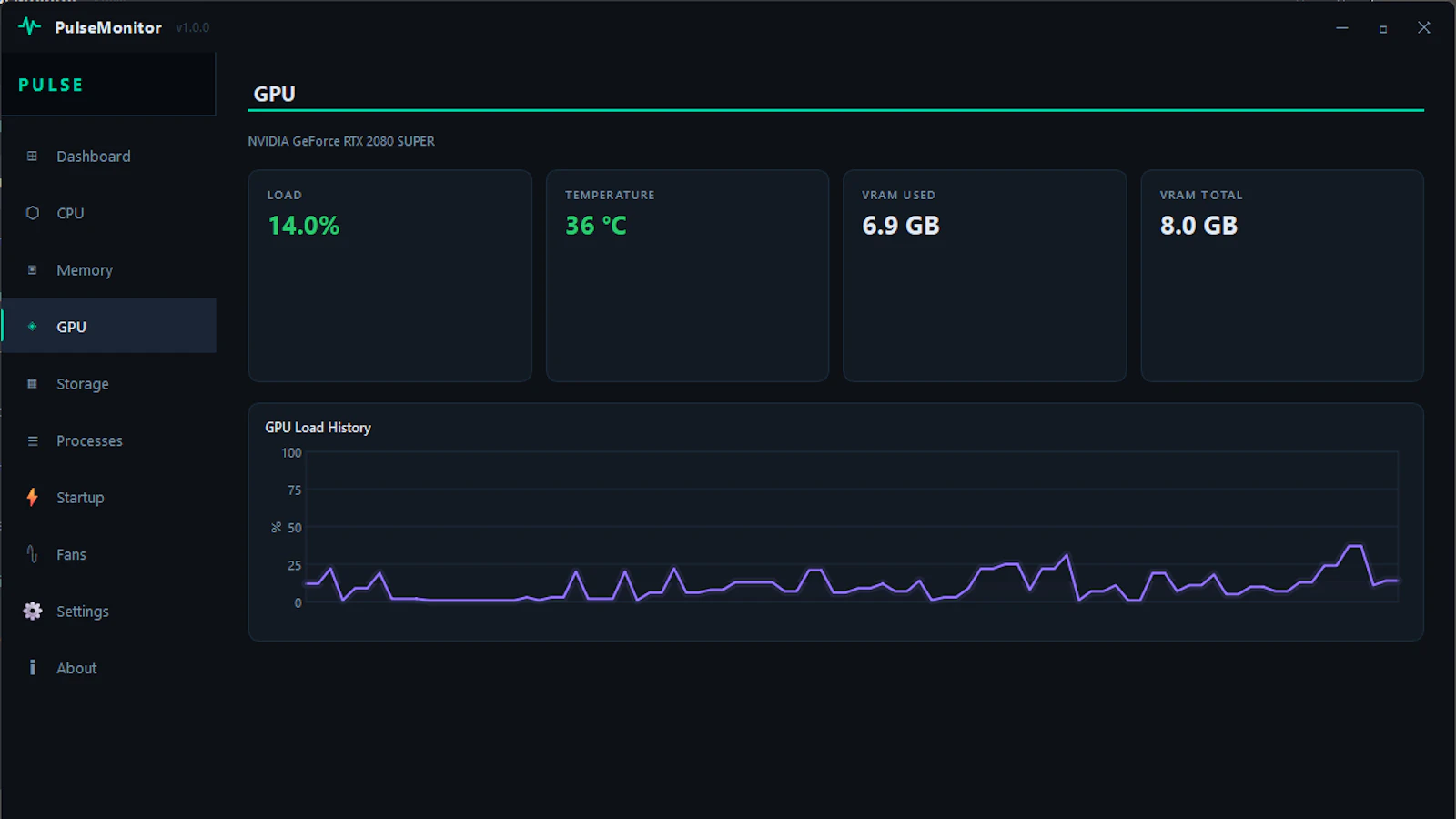The height and width of the screenshot is (819, 1456).
Task: Switch to the Memory view
Action: point(85,270)
